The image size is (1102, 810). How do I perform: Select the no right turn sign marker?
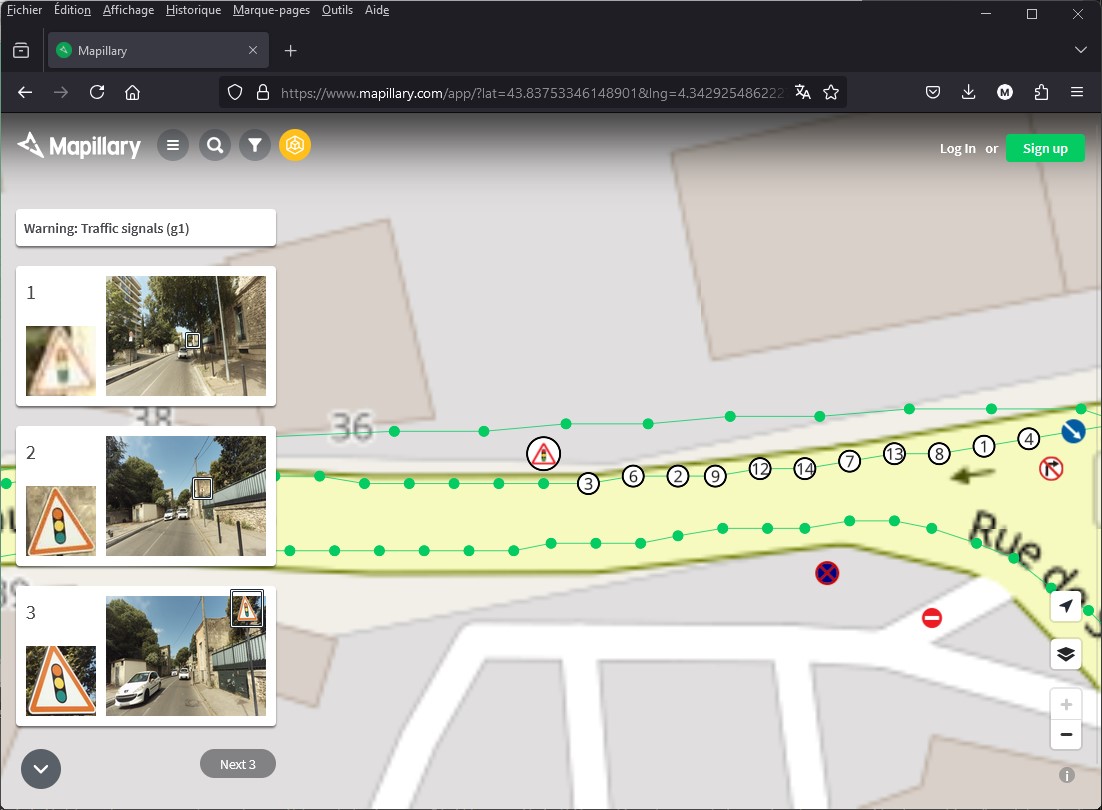tap(1051, 469)
